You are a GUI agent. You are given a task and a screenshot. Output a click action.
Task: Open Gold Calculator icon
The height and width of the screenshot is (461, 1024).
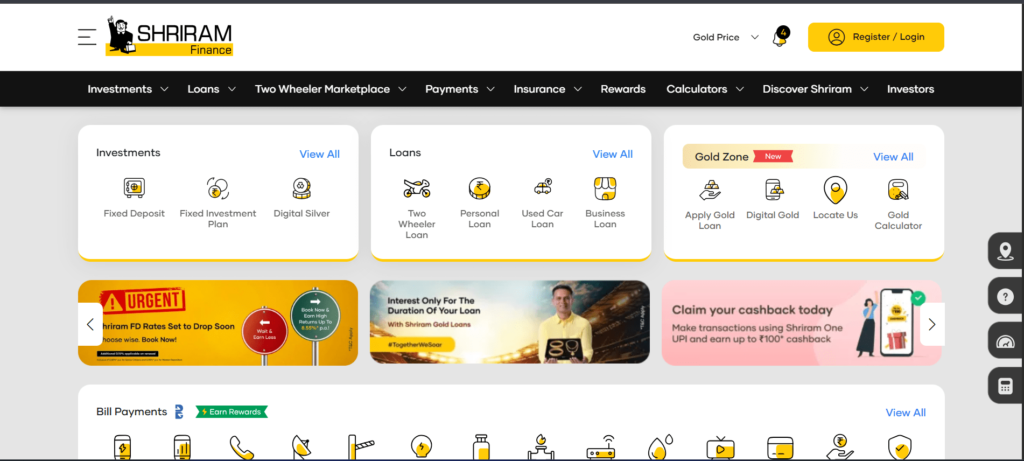[x=898, y=189]
